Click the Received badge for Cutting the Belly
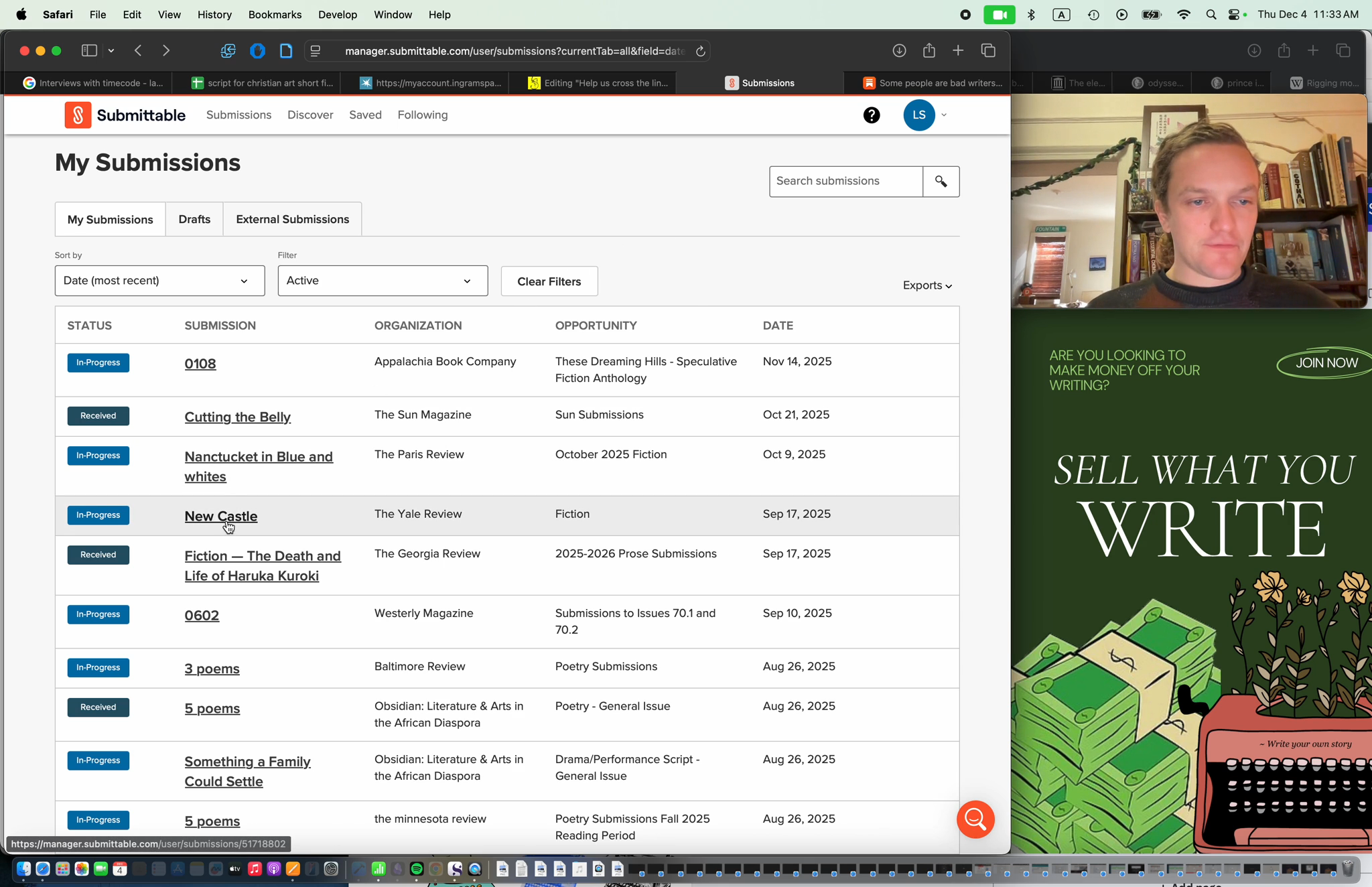This screenshot has width=1372, height=887. click(x=98, y=416)
